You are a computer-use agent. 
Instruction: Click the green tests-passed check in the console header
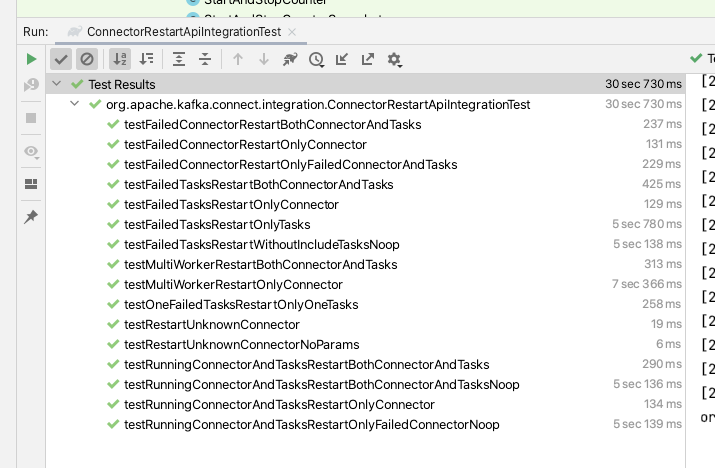[696, 58]
